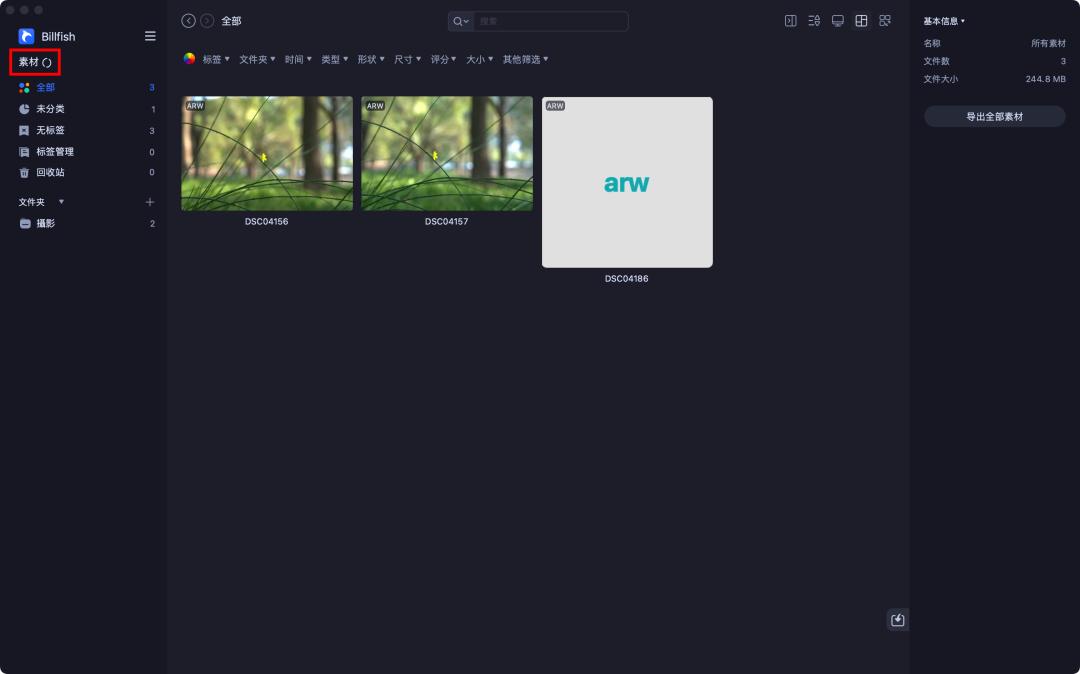Add a new folder with plus icon
The height and width of the screenshot is (674, 1080).
(x=149, y=202)
